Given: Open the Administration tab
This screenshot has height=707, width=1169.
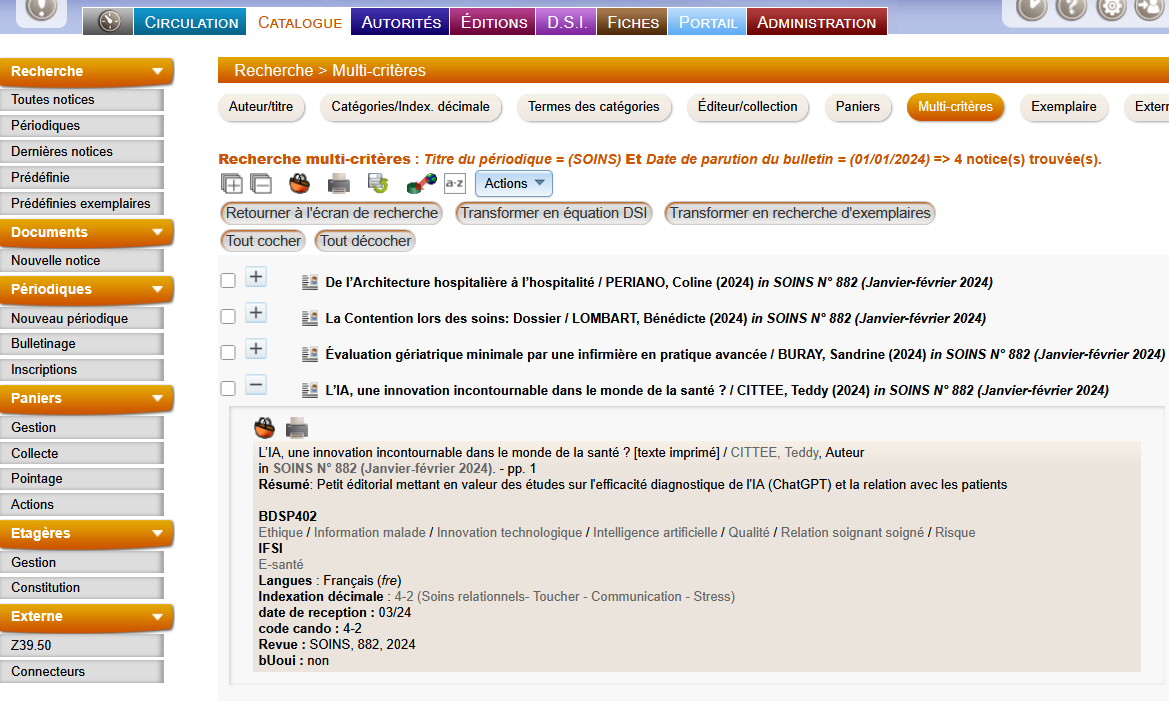Looking at the screenshot, I should point(816,22).
